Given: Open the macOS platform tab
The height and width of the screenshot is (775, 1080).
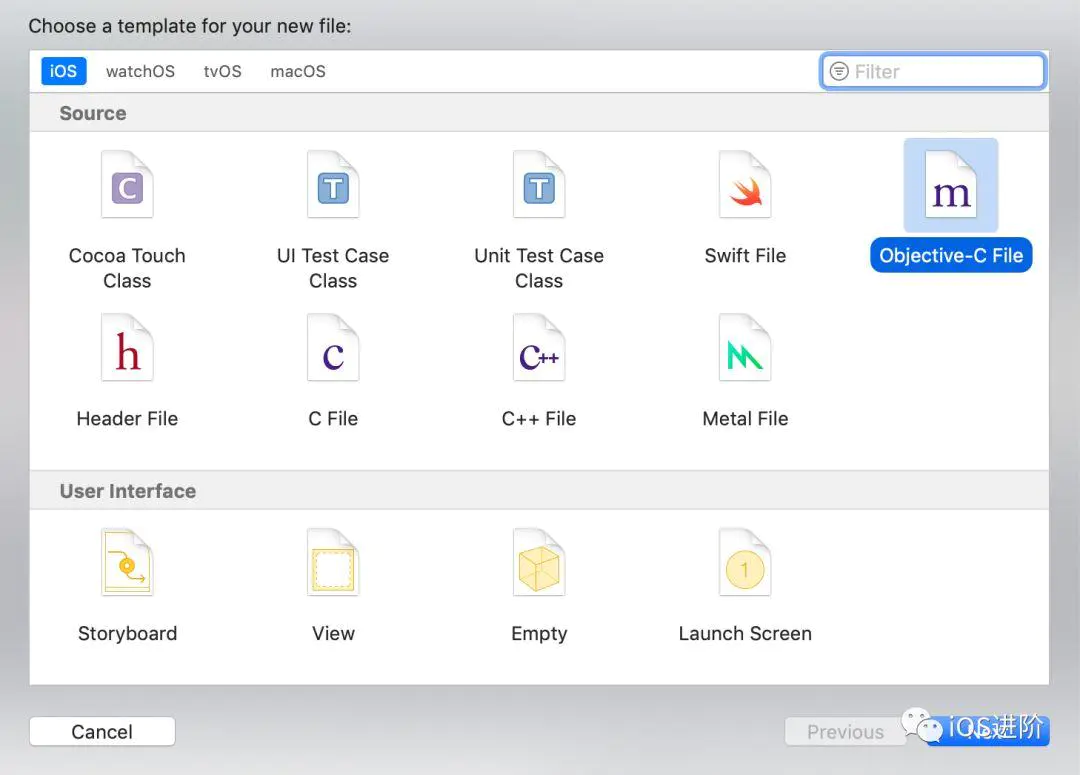Looking at the screenshot, I should (298, 71).
